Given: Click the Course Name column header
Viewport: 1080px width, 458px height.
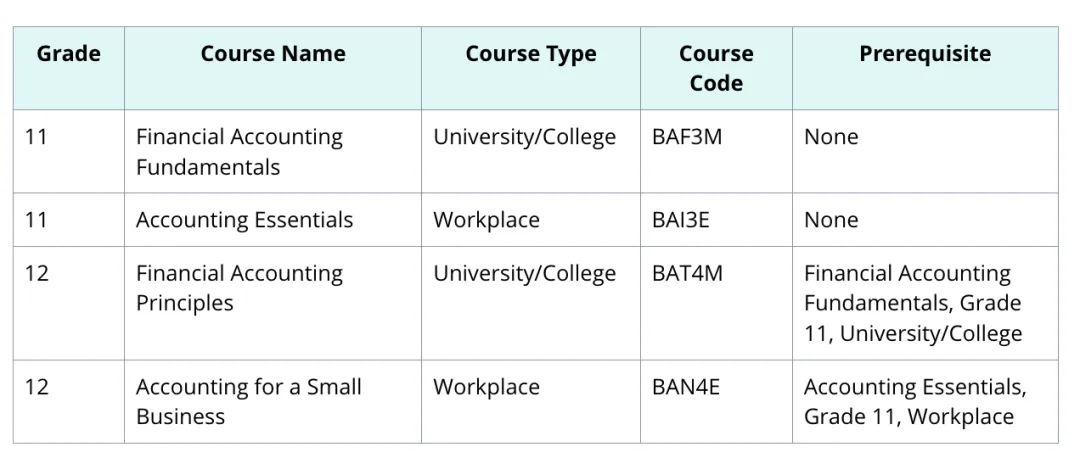Looking at the screenshot, I should 273,54.
